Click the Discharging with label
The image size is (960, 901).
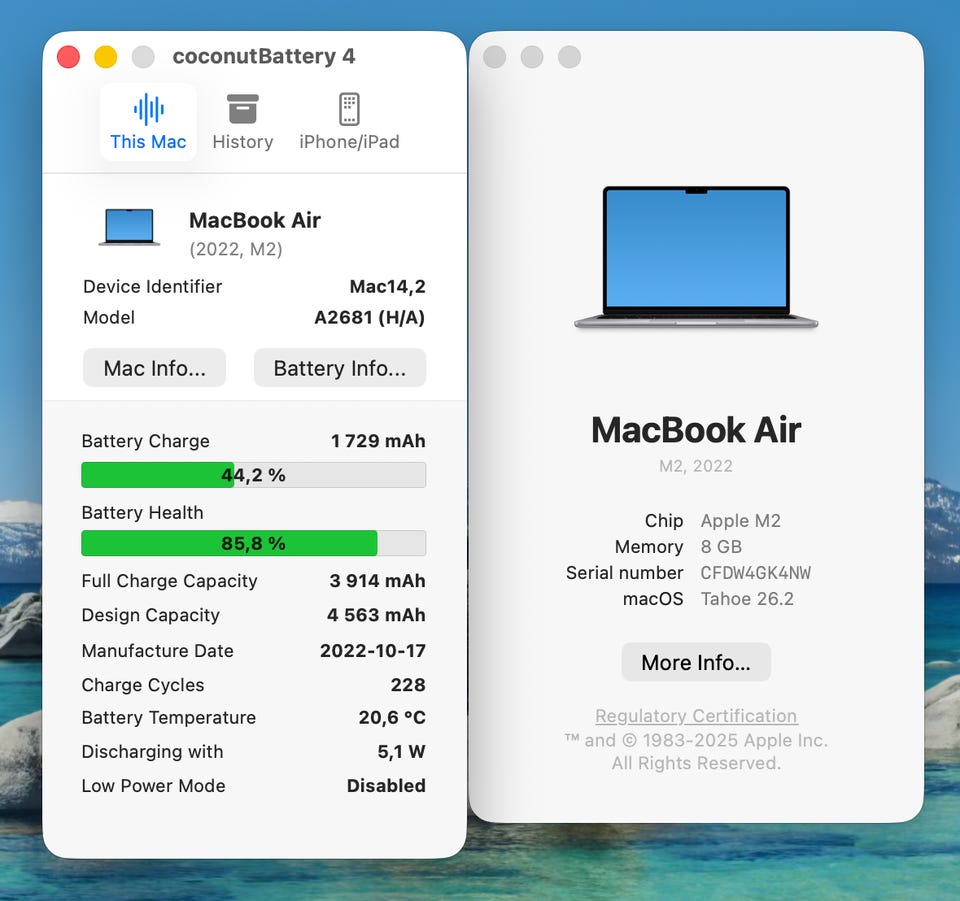[152, 751]
